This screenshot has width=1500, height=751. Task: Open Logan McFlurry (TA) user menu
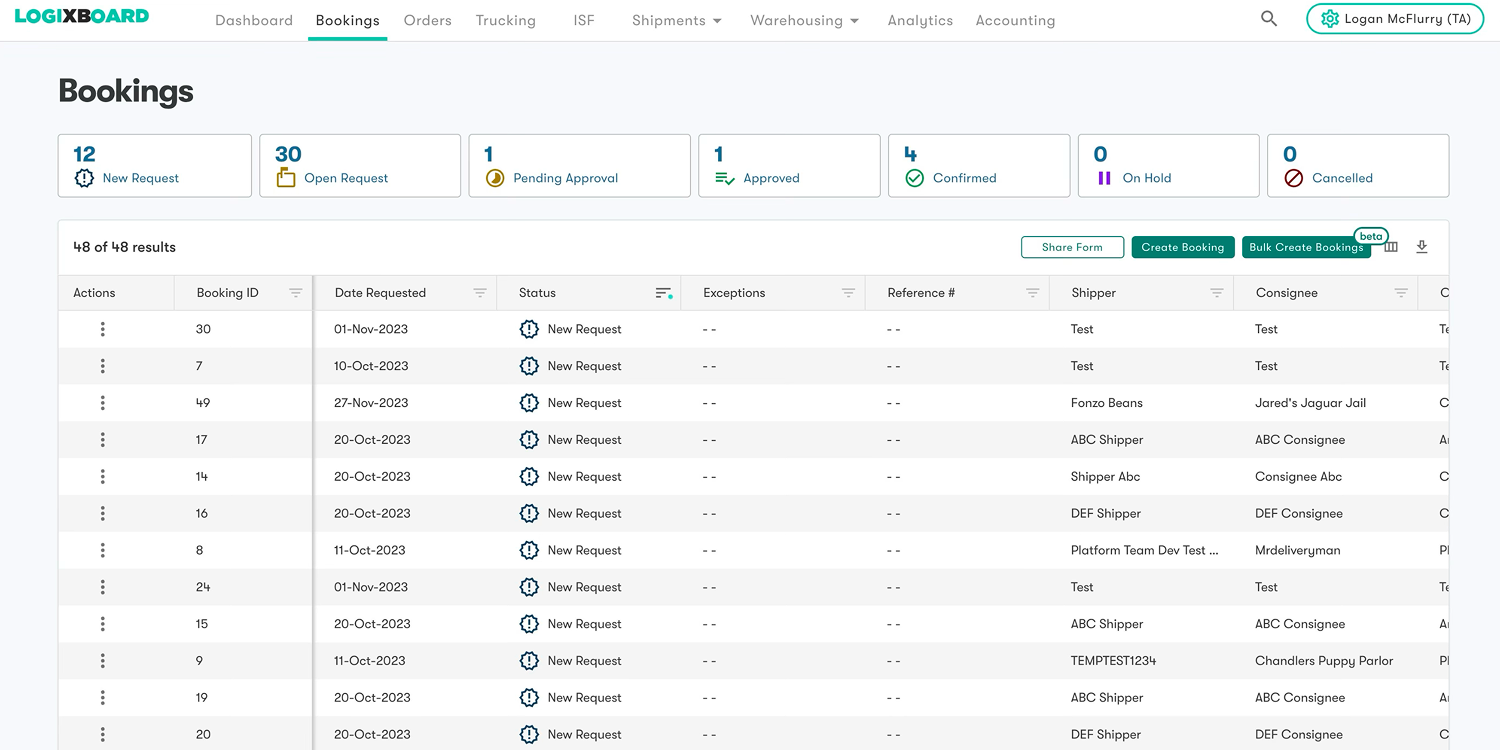(1395, 19)
